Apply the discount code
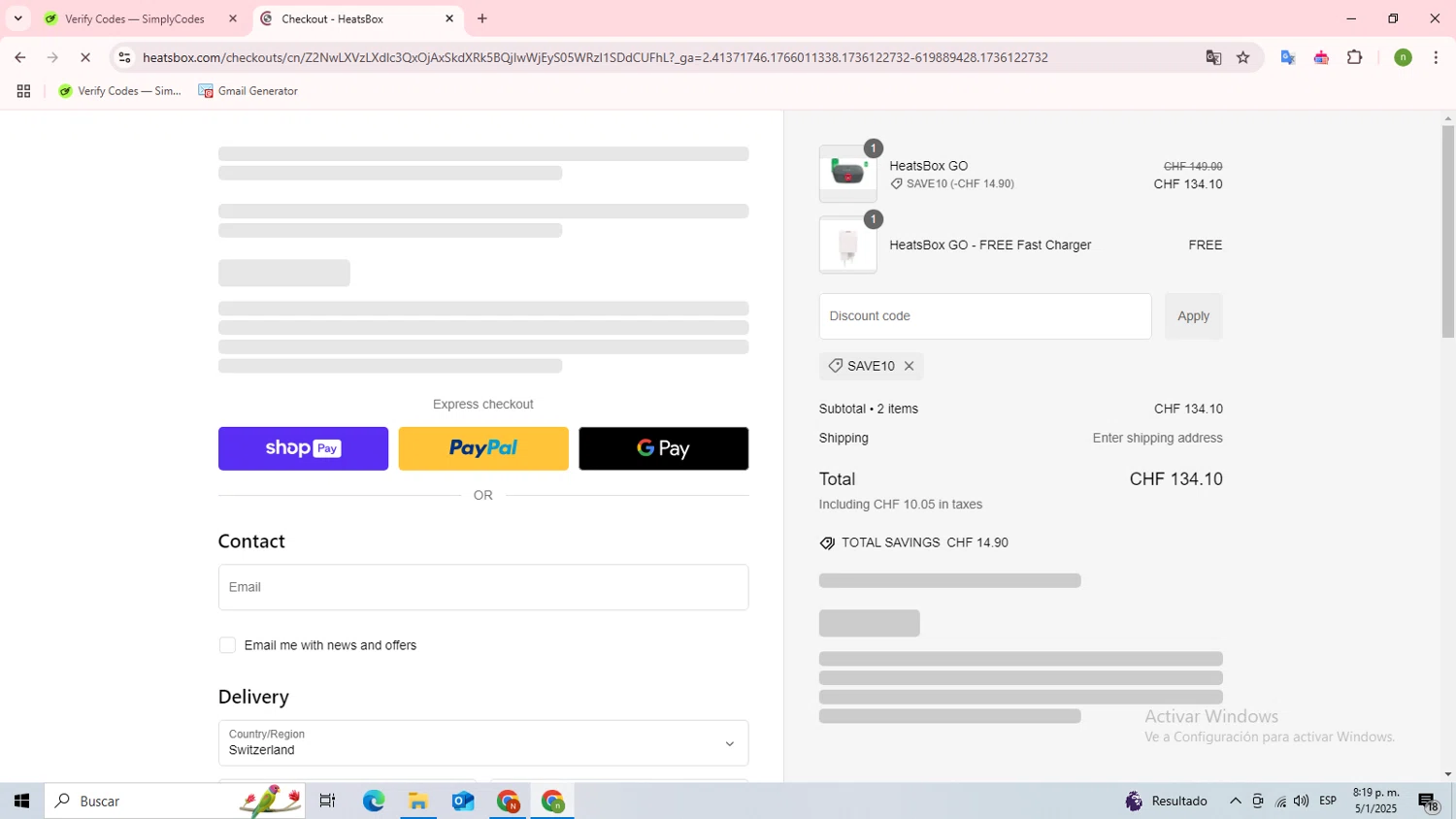Screen dimensions: 1456x819 click(1193, 316)
